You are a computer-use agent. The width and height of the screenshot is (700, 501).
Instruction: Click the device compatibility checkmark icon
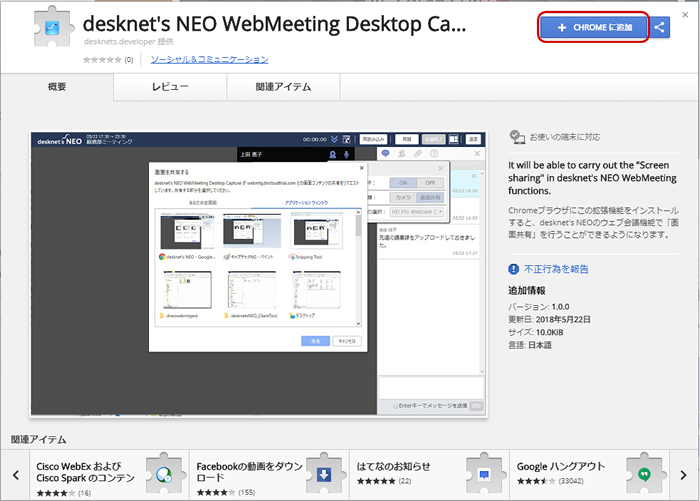(517, 137)
